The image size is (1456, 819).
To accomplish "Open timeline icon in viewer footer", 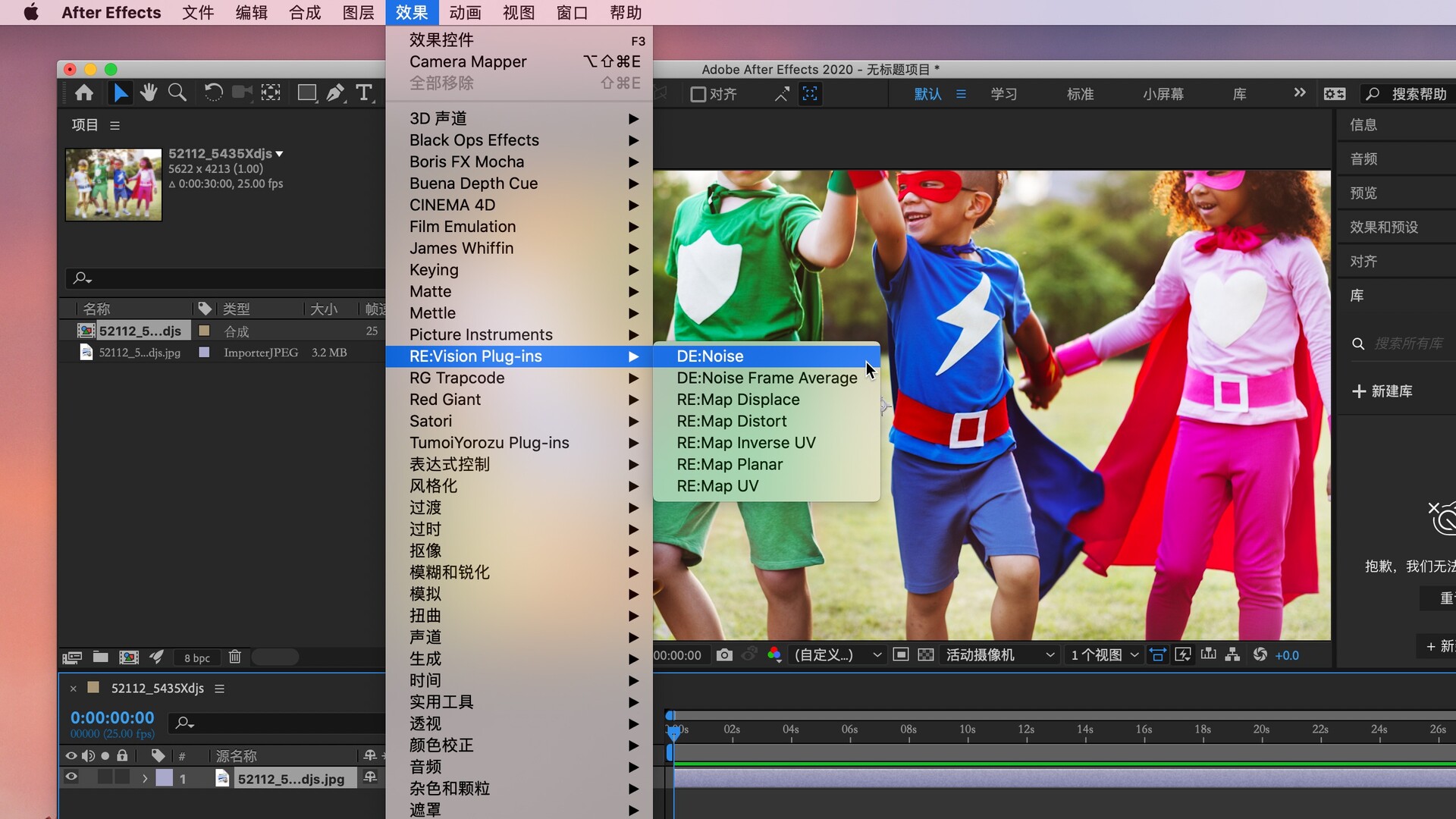I will [1209, 654].
